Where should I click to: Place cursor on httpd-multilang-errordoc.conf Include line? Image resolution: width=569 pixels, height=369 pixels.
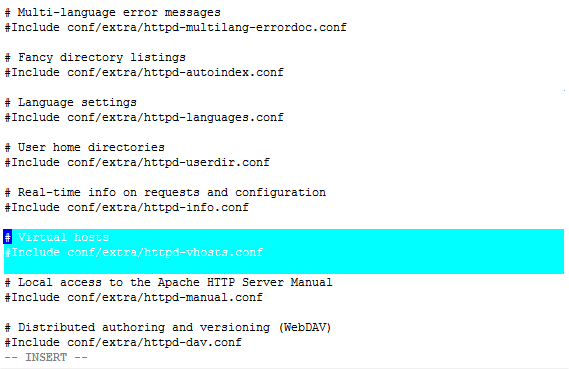176,28
